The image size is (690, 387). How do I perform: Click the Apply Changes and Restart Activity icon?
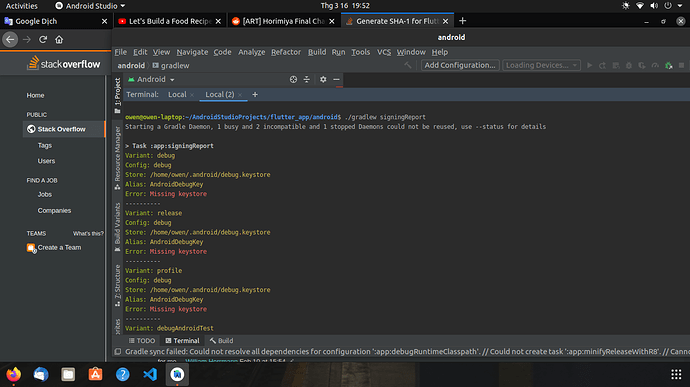tap(602, 65)
